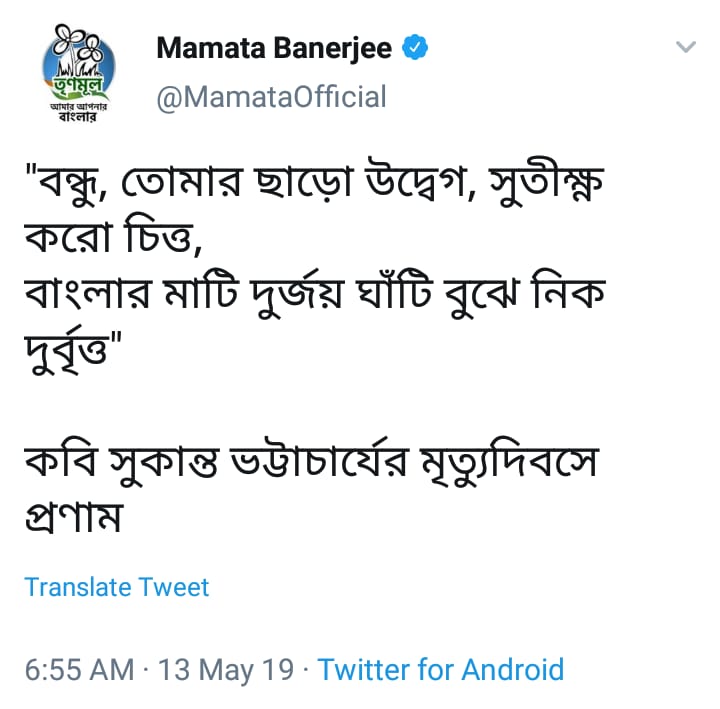This screenshot has width=720, height=709.
Task: Click the 6:55 AM timestamp
Action: [79, 670]
